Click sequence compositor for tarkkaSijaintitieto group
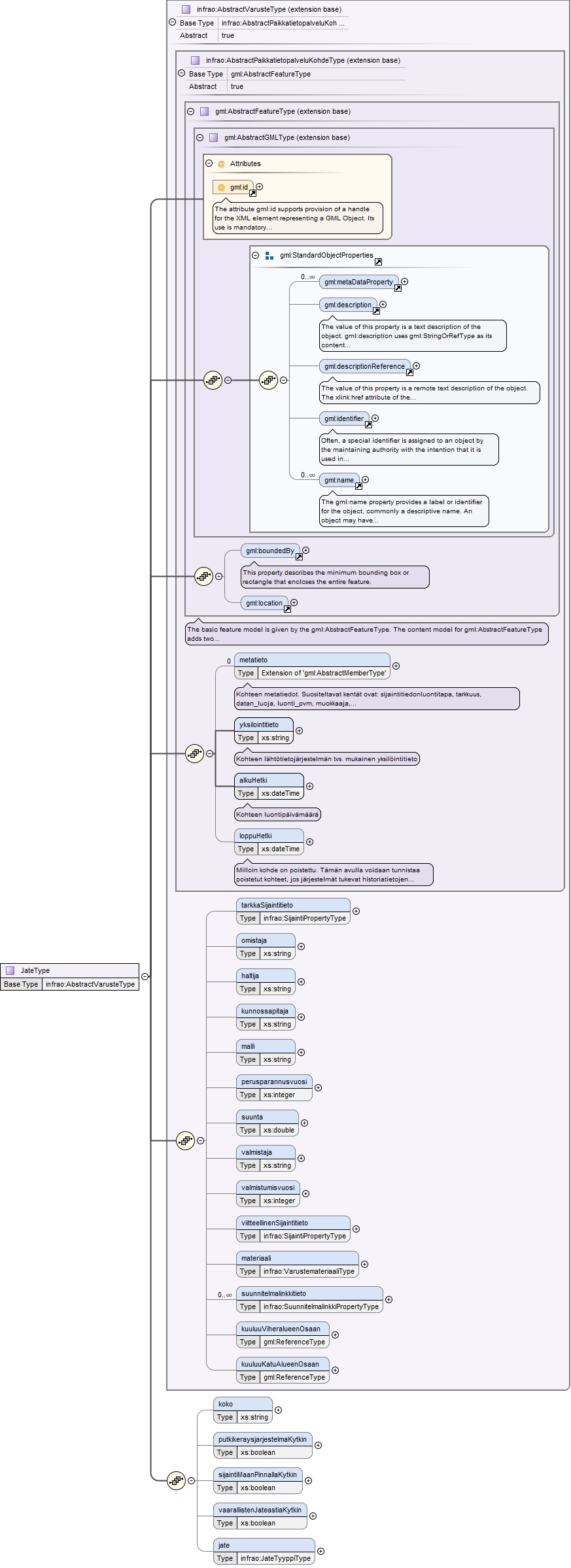Viewport: 571px width, 1568px height. 185,1140
